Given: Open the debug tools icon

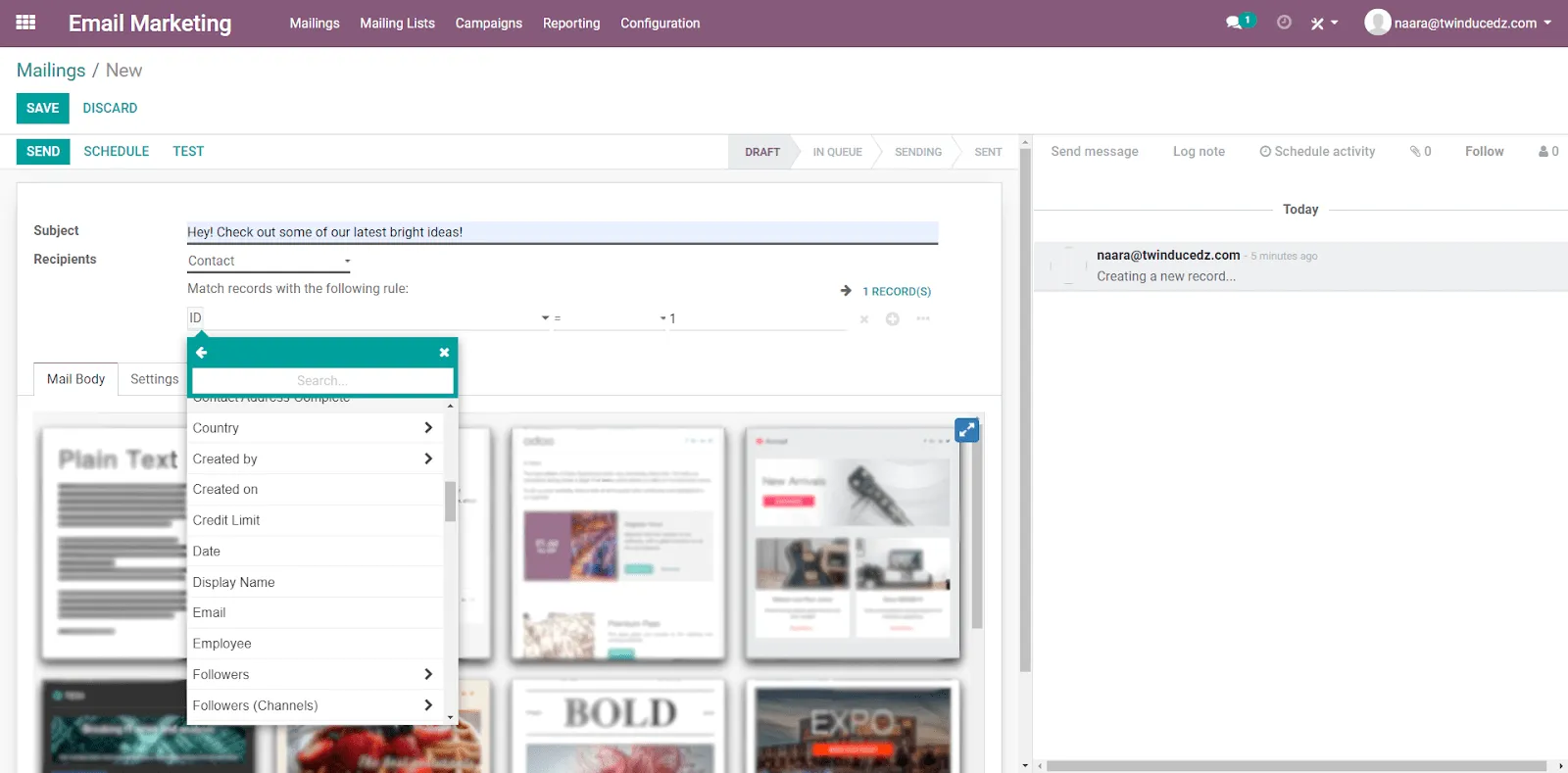Looking at the screenshot, I should [x=1318, y=24].
